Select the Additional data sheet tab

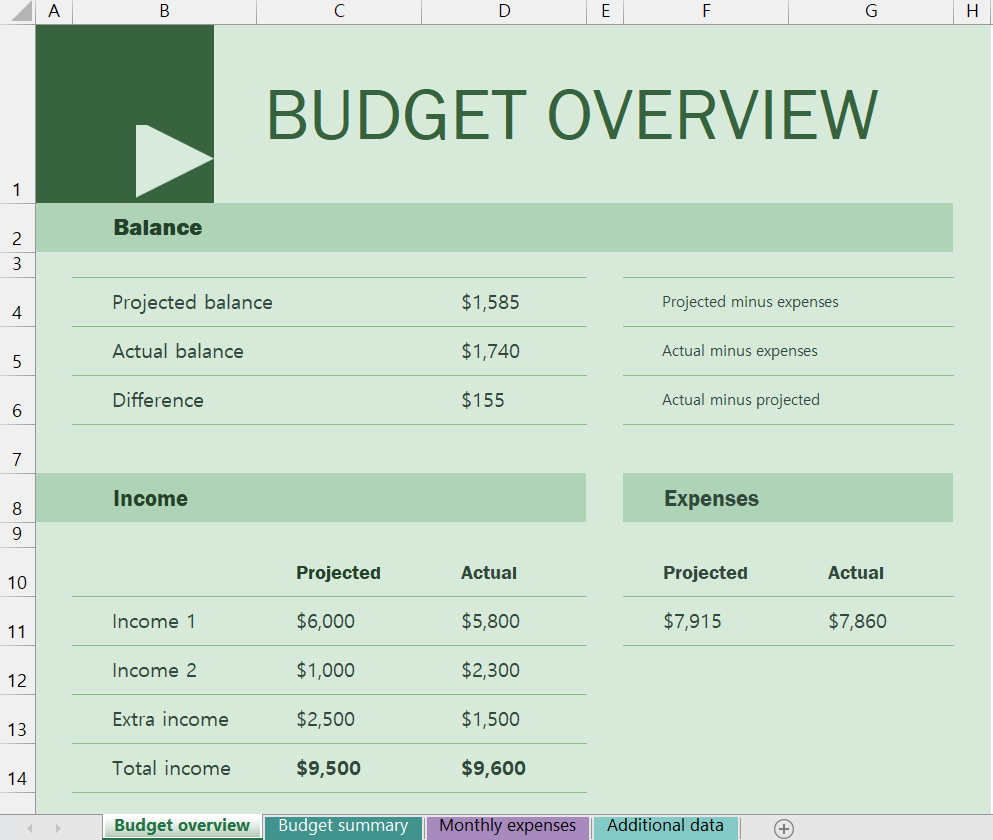pyautogui.click(x=665, y=827)
